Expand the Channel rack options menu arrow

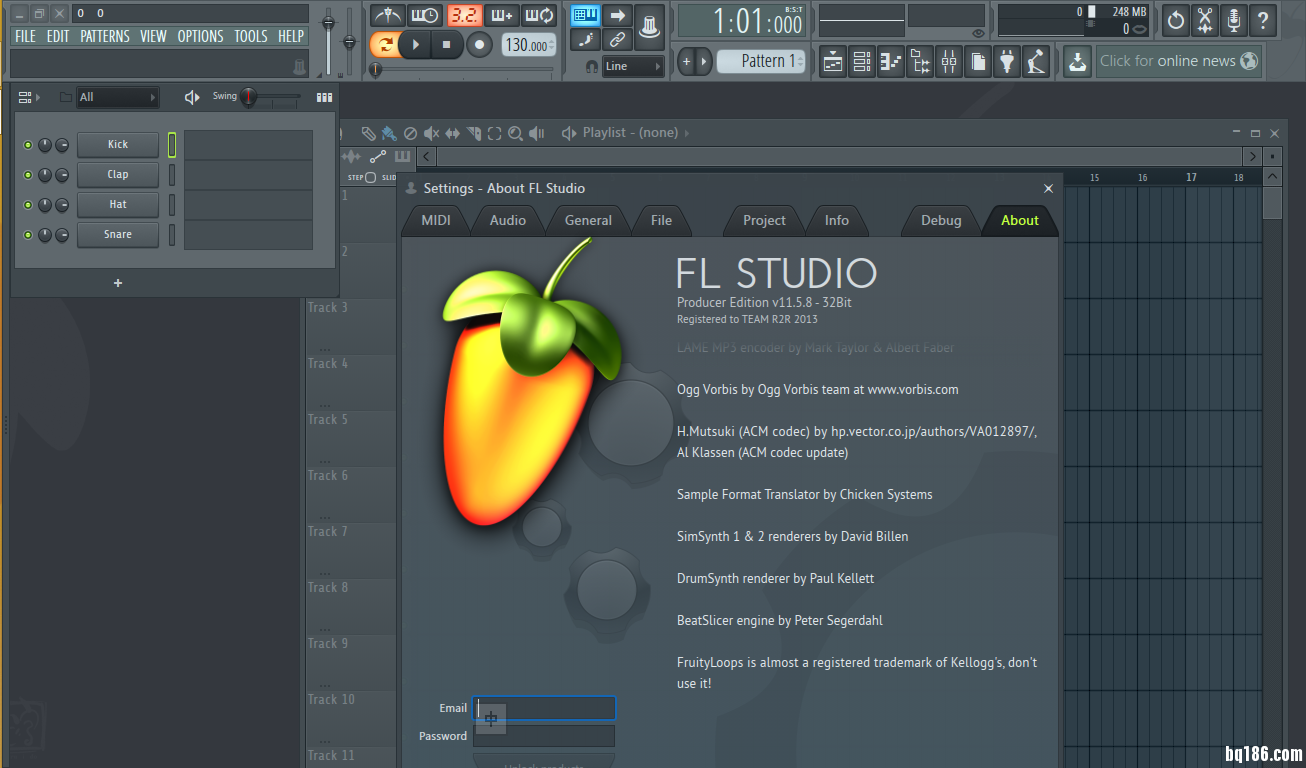pos(38,97)
